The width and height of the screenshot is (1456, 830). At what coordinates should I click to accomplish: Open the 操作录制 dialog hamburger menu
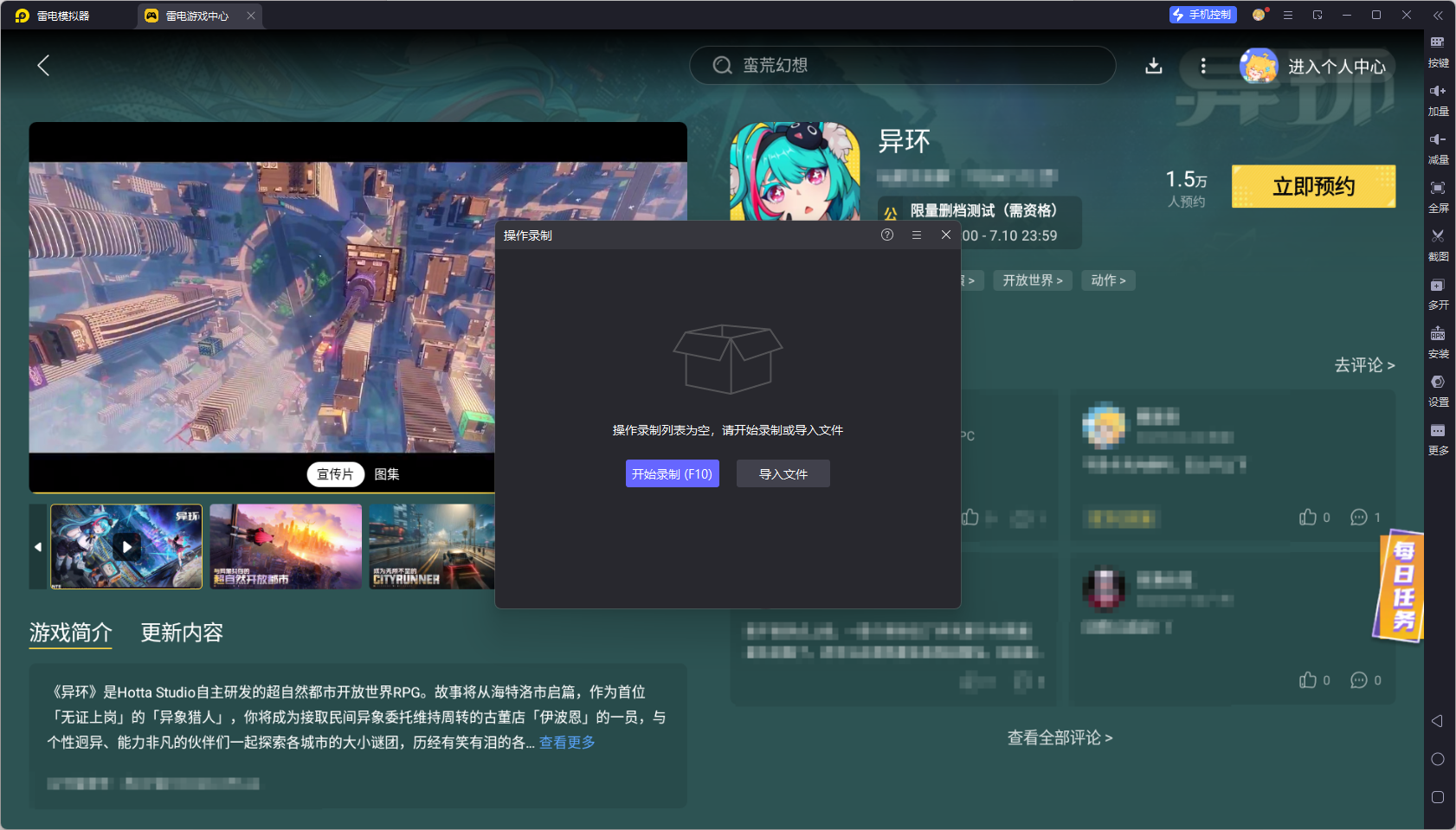(917, 235)
